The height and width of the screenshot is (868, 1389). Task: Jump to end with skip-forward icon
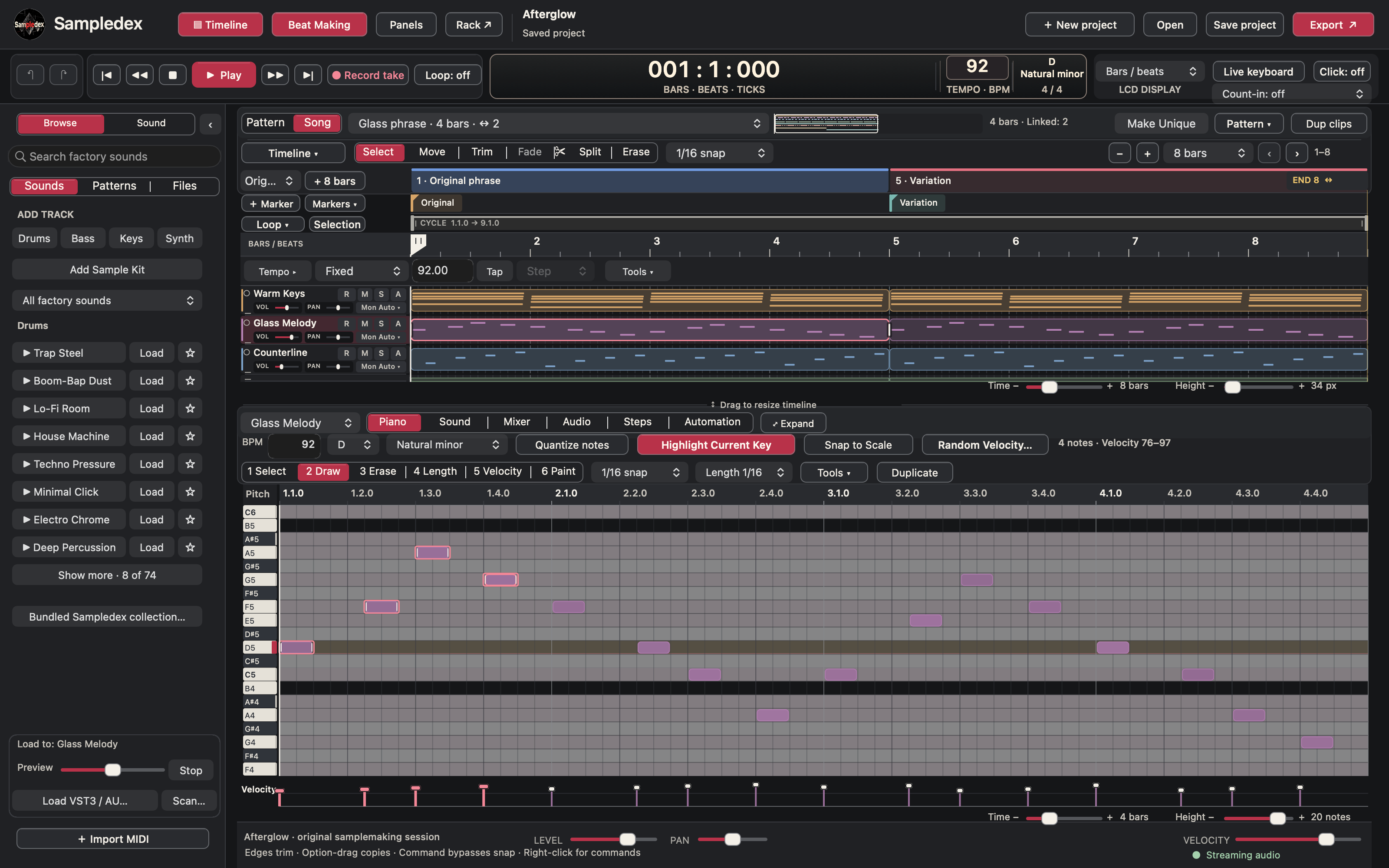point(308,75)
